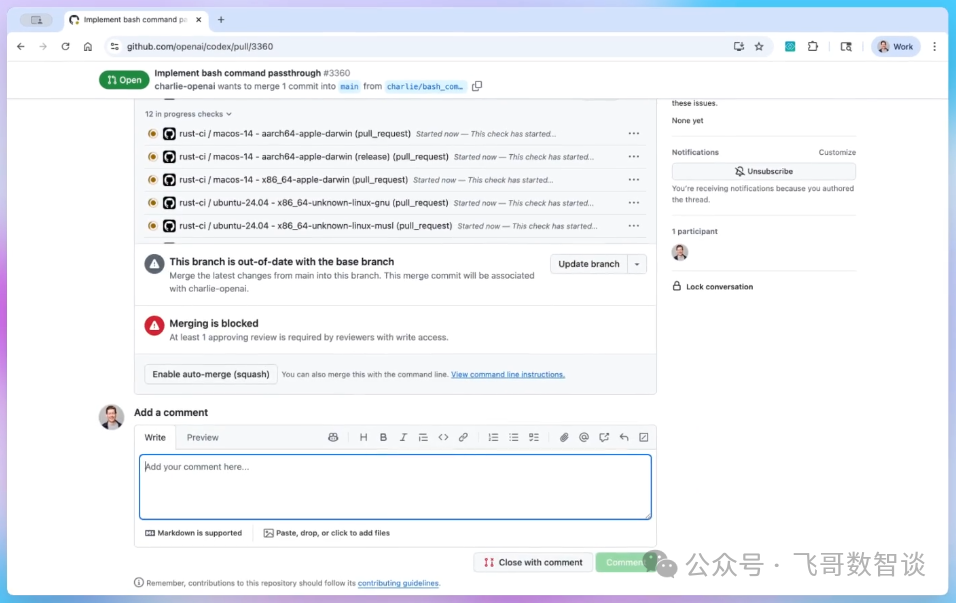Customize notification settings
This screenshot has width=956, height=603.
pos(837,152)
